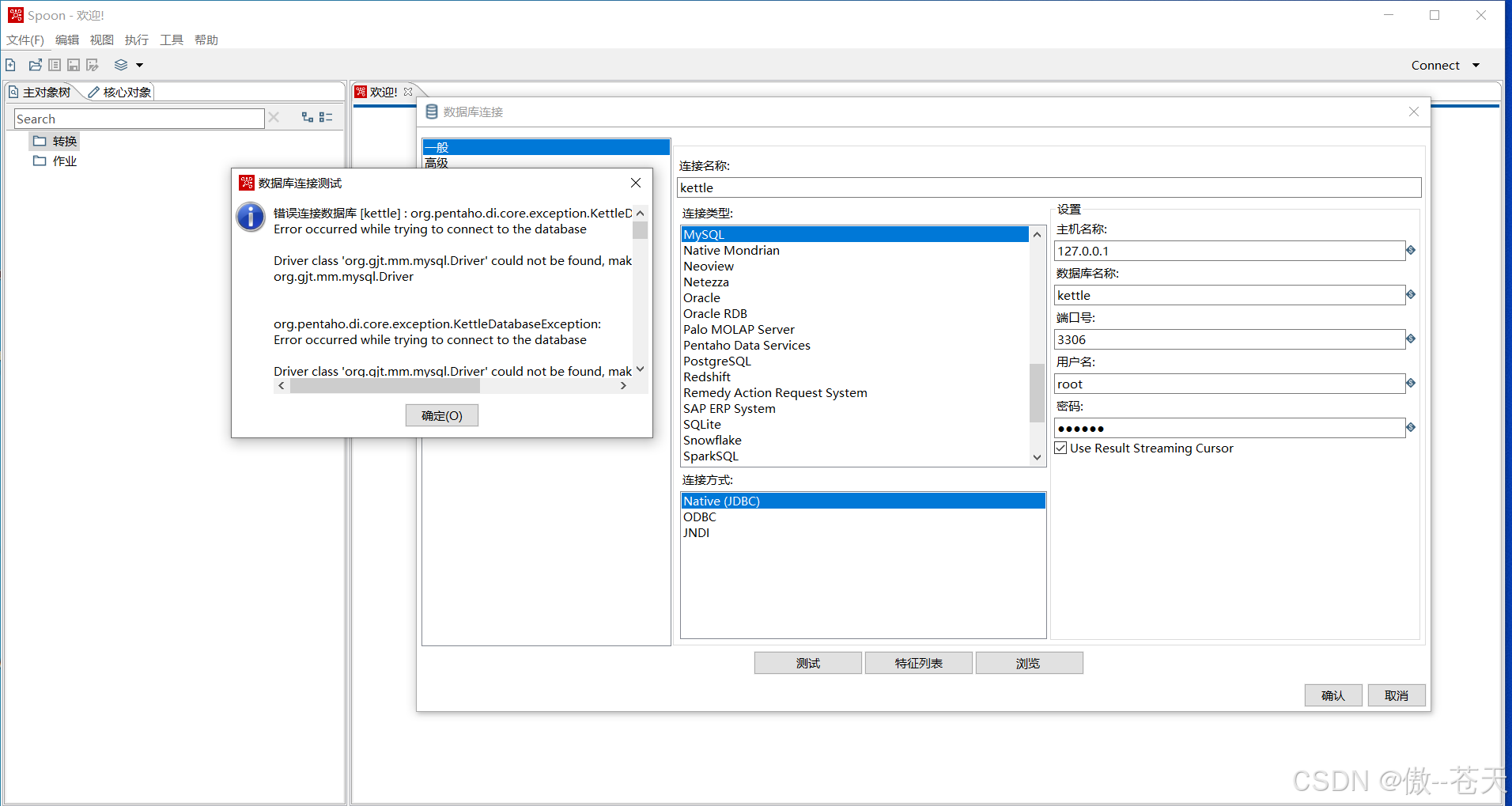Click variable icon next to 用户名 field
The height and width of the screenshot is (806, 1512).
(x=1411, y=383)
